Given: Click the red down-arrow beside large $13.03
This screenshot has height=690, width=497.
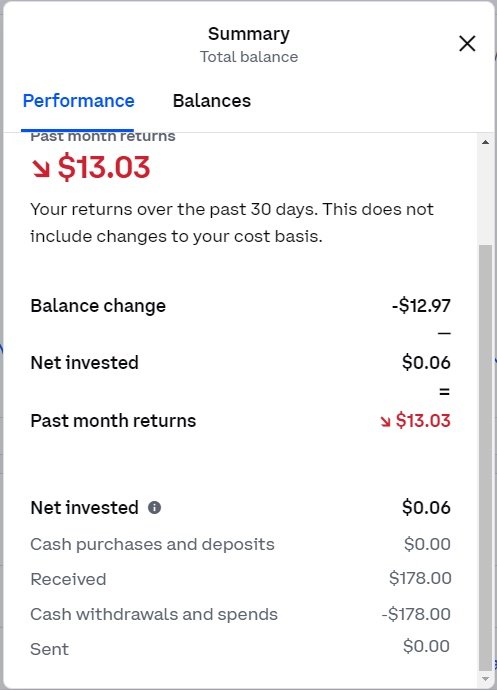Looking at the screenshot, I should click(x=41, y=169).
